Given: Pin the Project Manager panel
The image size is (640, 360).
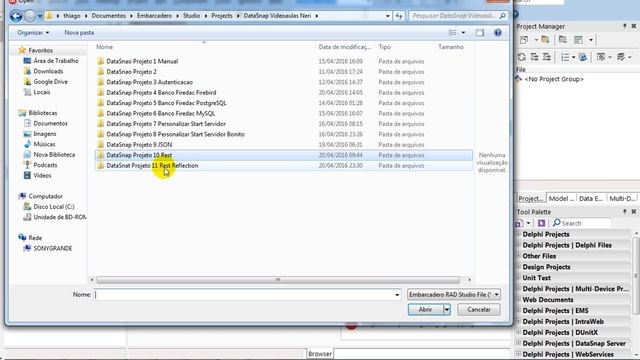Looking at the screenshot, I should coord(624,26).
